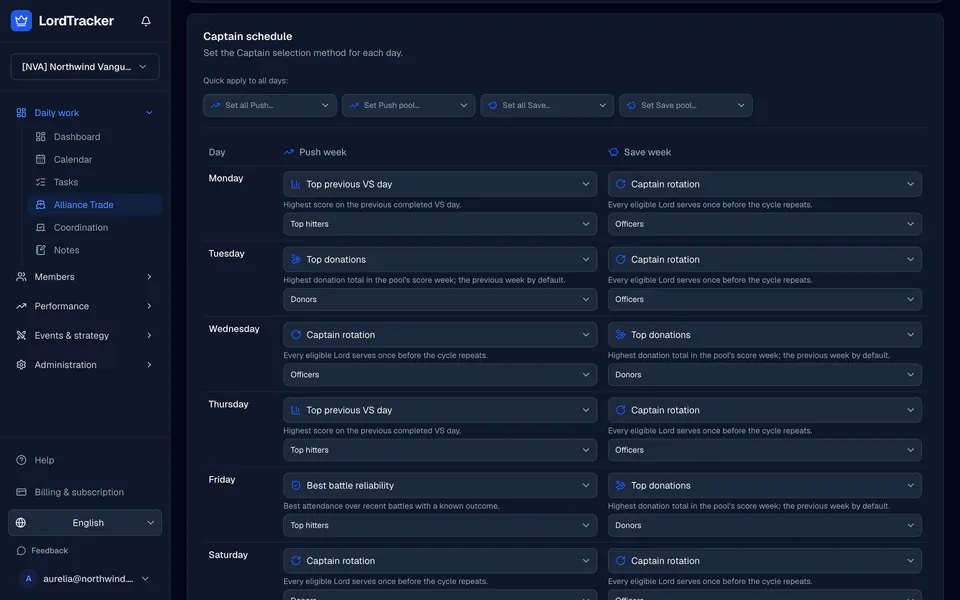Click the Tasks checklist icon
The image size is (960, 600).
point(40,182)
